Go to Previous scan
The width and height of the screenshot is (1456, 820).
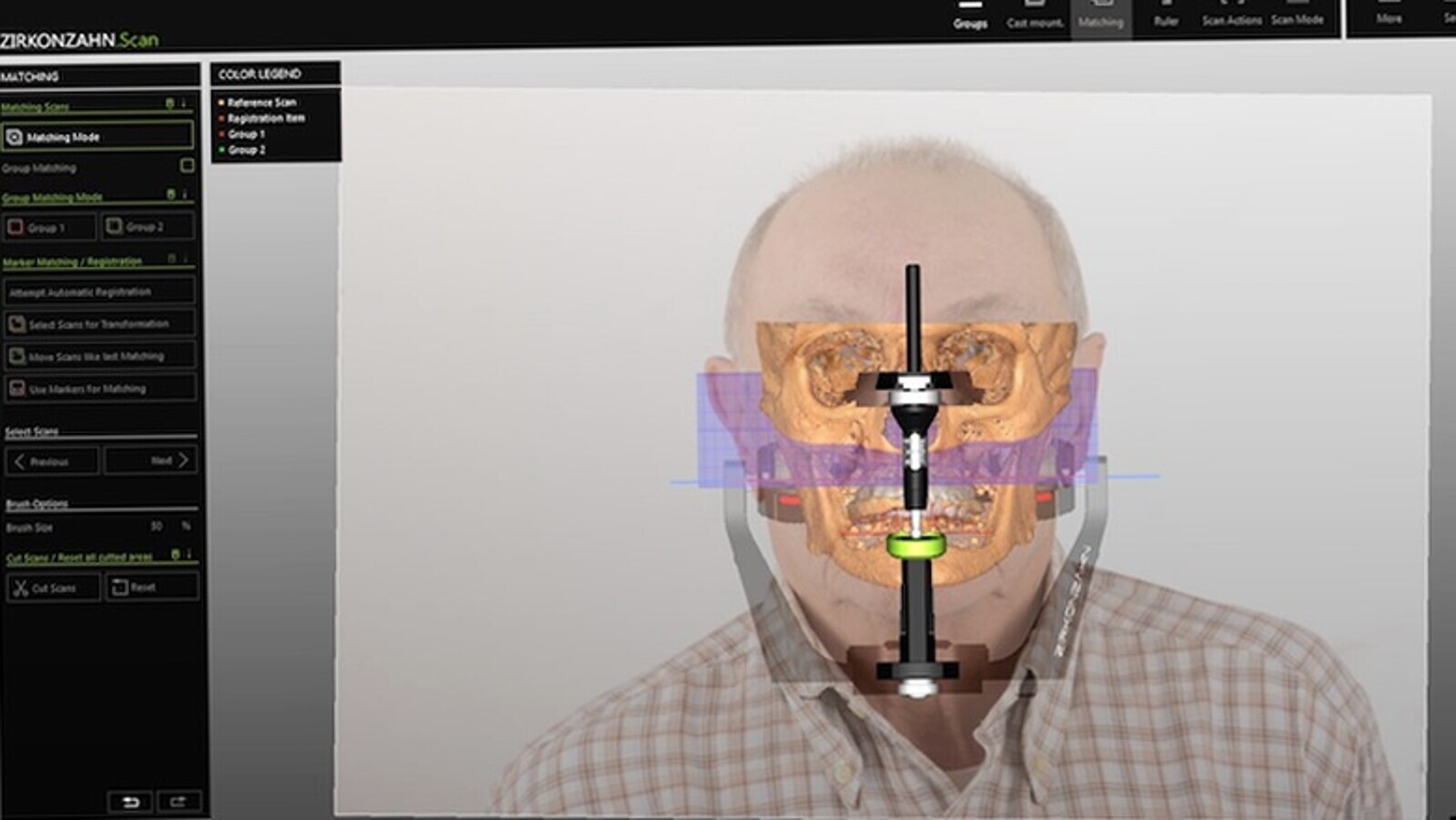[51, 461]
